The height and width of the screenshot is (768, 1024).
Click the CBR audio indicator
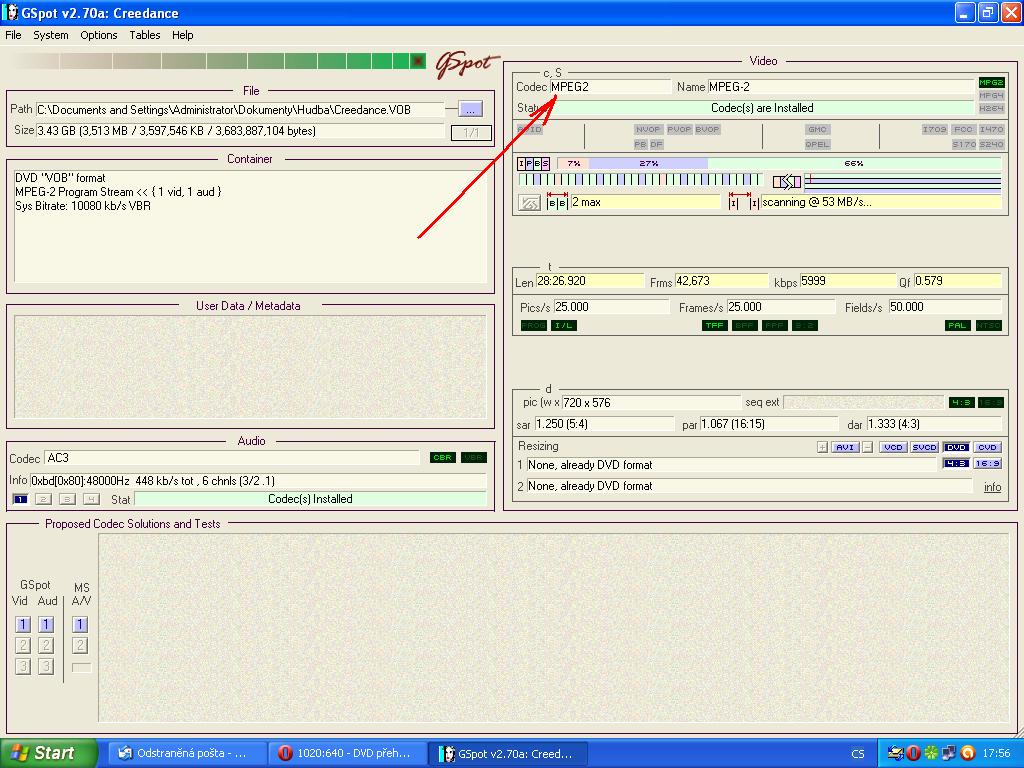[x=443, y=457]
